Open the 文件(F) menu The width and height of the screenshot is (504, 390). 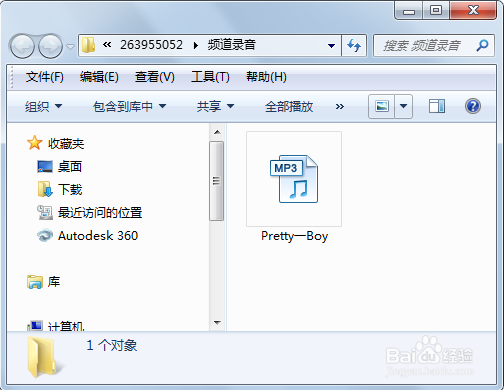click(45, 77)
